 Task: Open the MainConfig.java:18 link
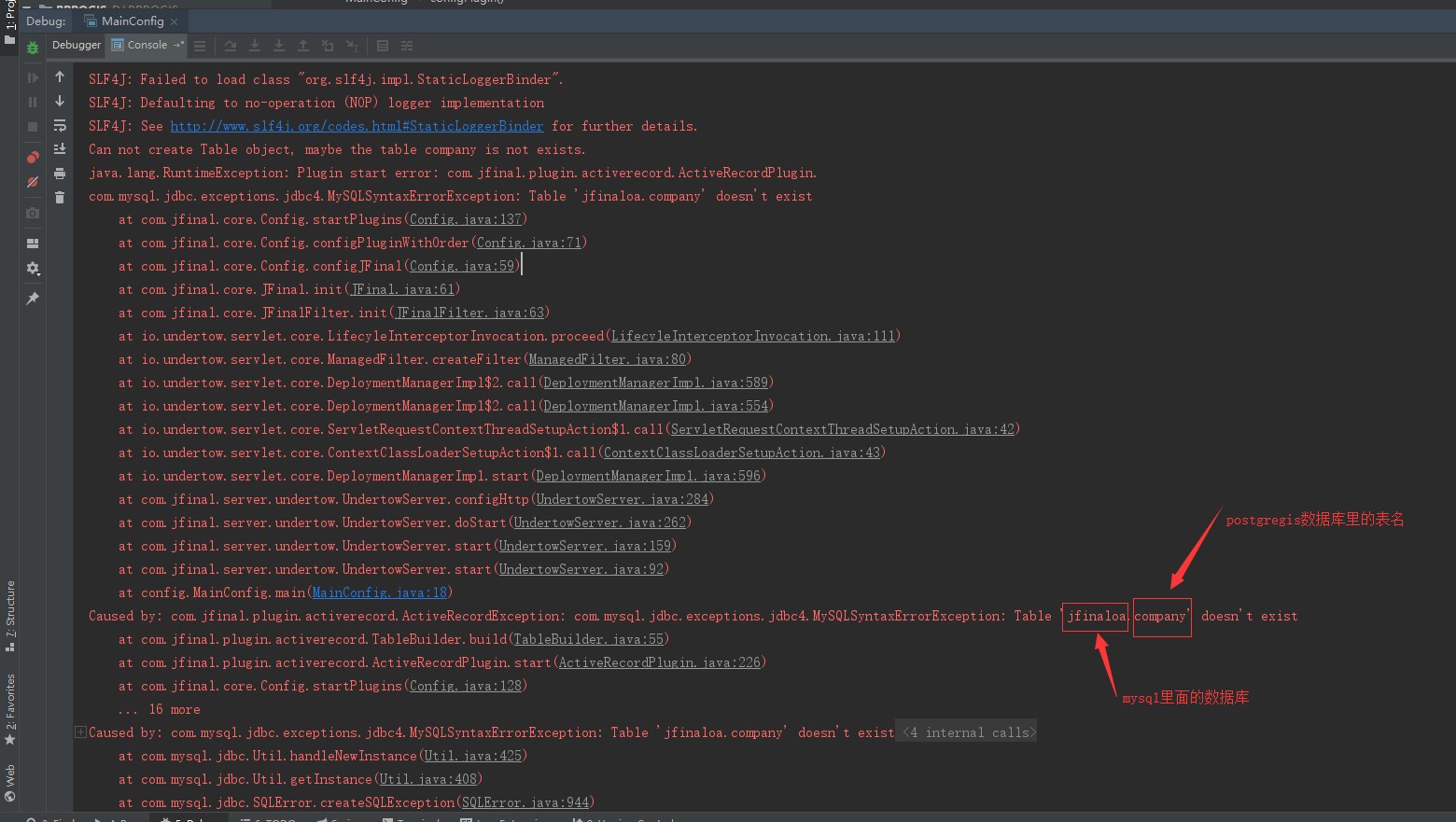pyautogui.click(x=380, y=592)
